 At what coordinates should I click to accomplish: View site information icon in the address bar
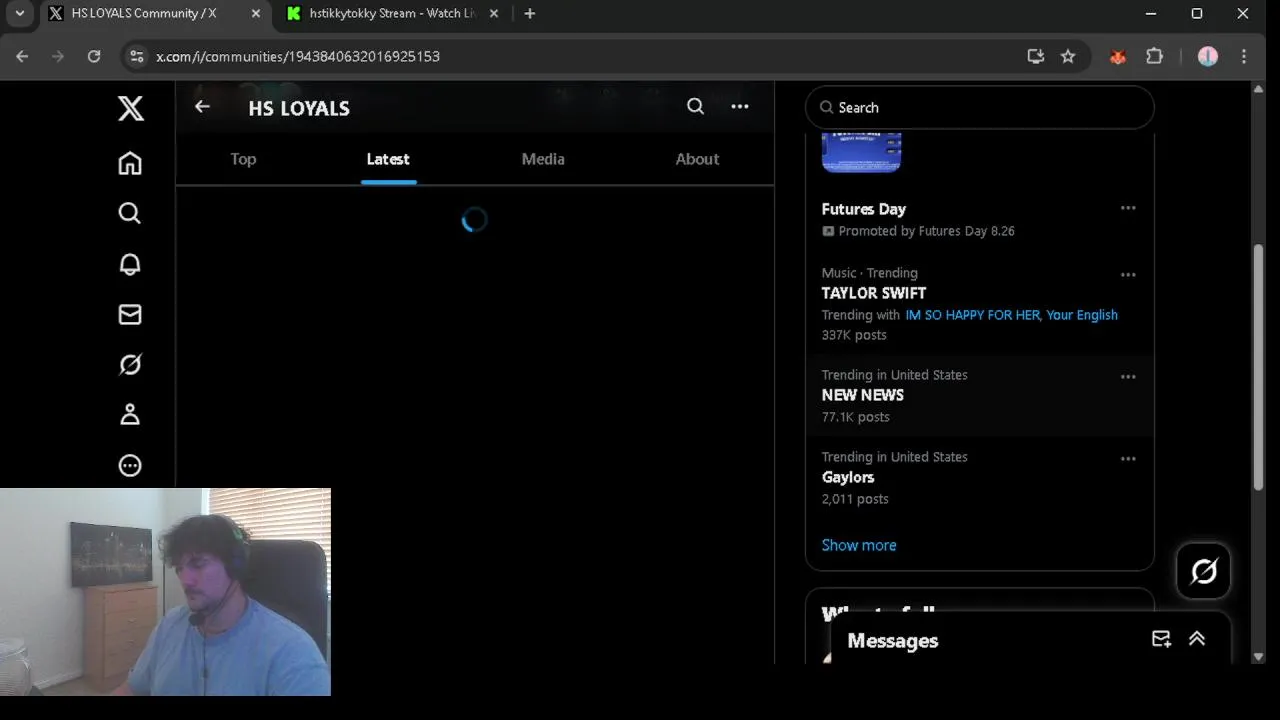click(x=137, y=56)
